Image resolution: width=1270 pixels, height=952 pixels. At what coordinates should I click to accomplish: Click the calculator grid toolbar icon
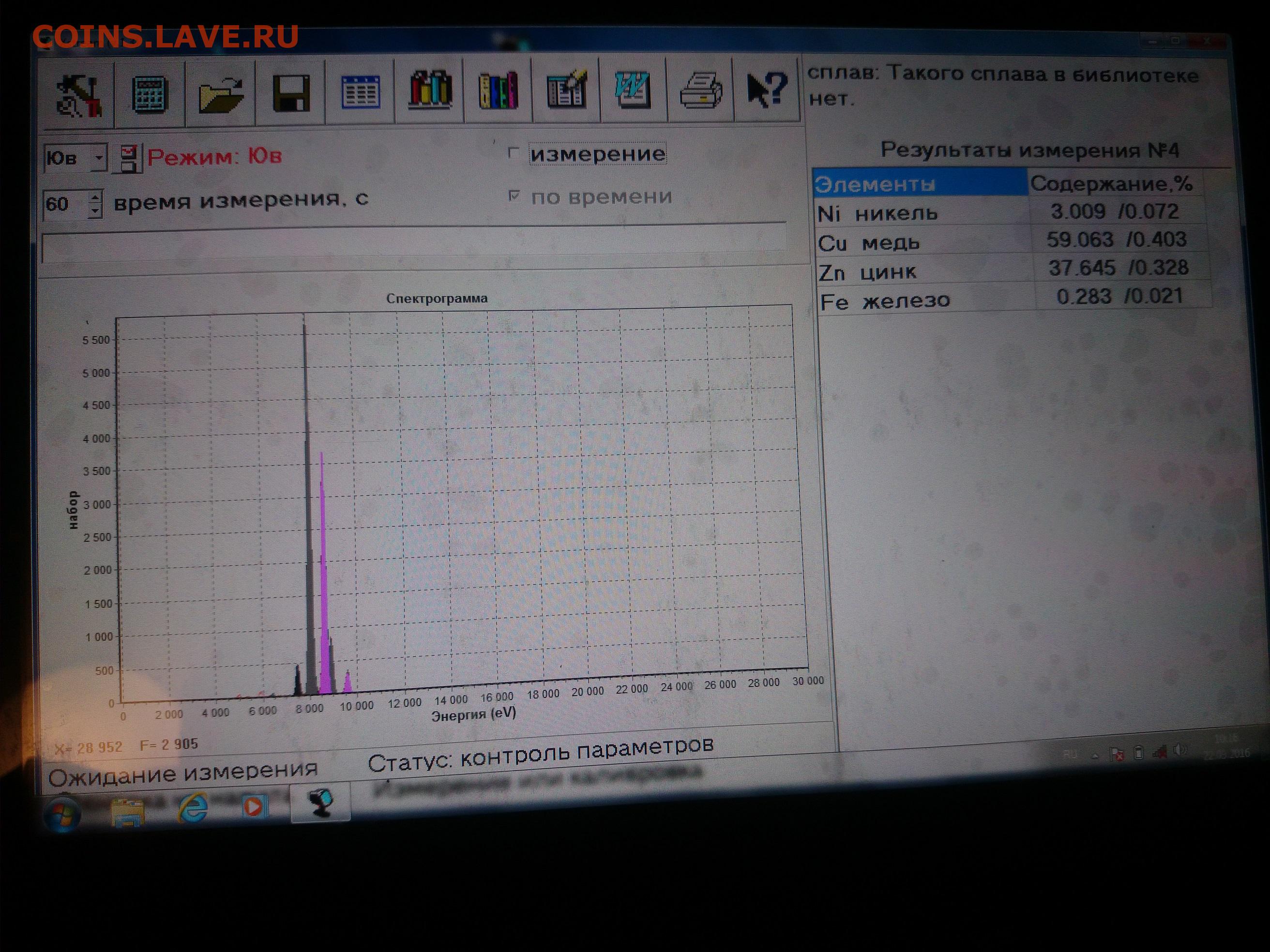(x=150, y=95)
